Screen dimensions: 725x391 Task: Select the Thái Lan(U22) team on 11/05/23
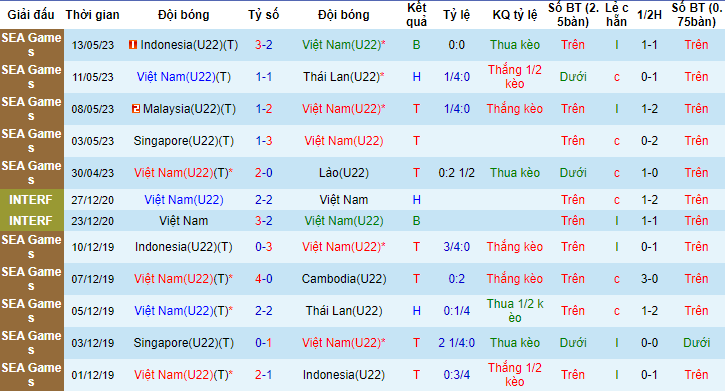coord(344,77)
